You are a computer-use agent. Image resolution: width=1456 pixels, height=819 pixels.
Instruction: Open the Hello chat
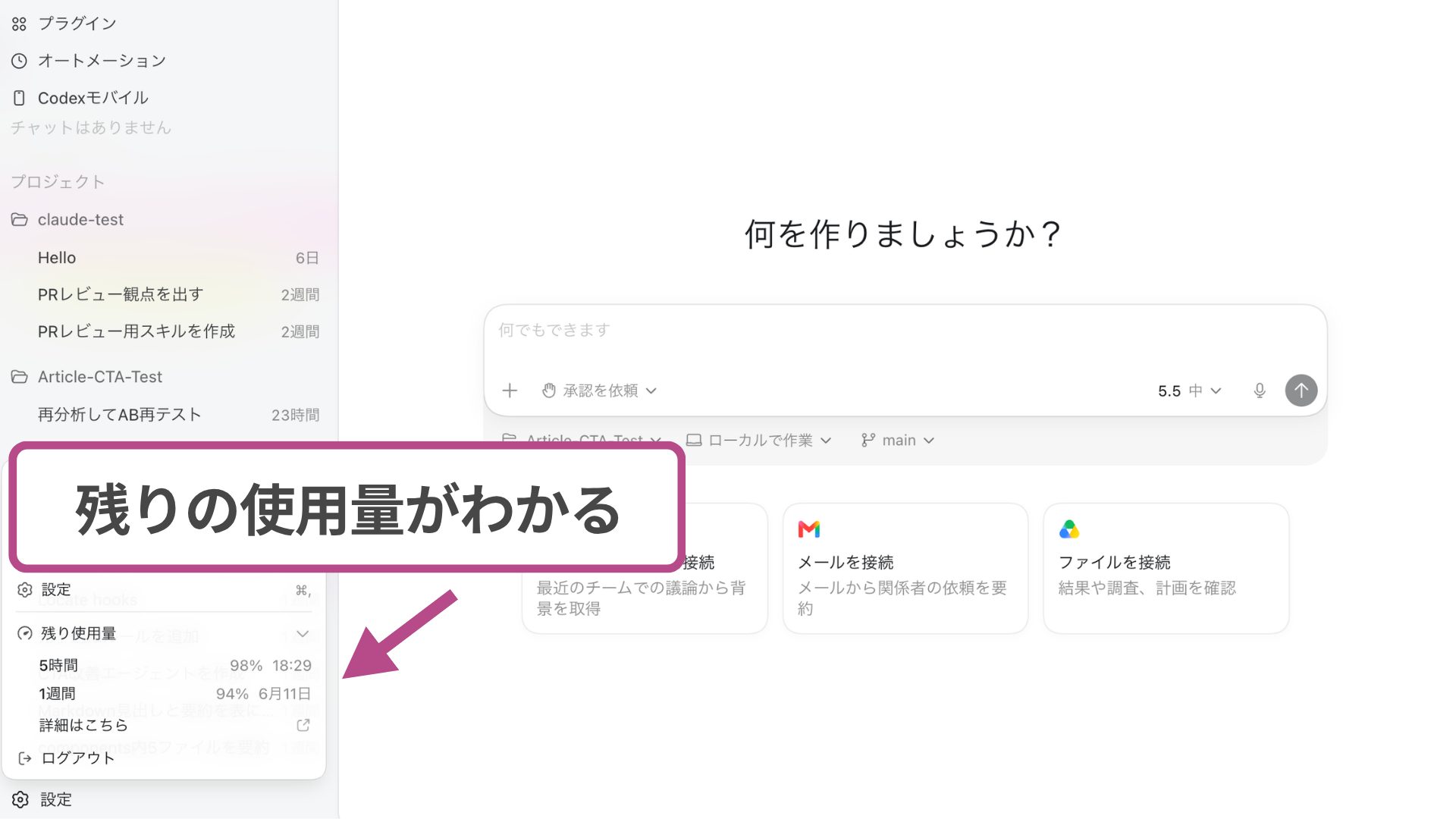pyautogui.click(x=178, y=258)
